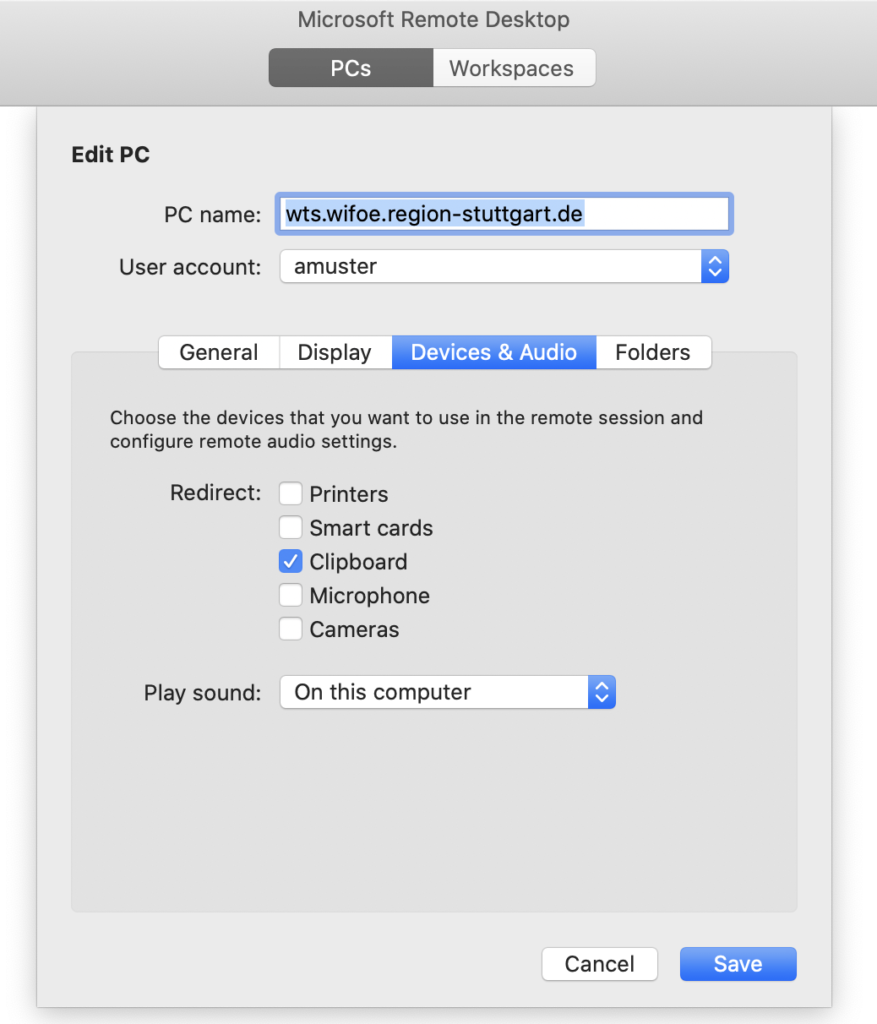Click the Clipboard label text

pos(358,562)
